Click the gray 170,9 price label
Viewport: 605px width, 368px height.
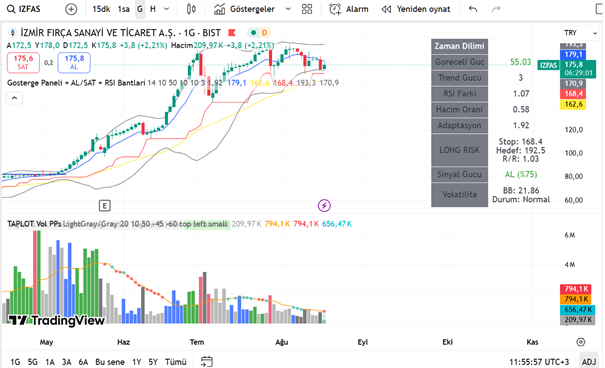[x=573, y=83]
